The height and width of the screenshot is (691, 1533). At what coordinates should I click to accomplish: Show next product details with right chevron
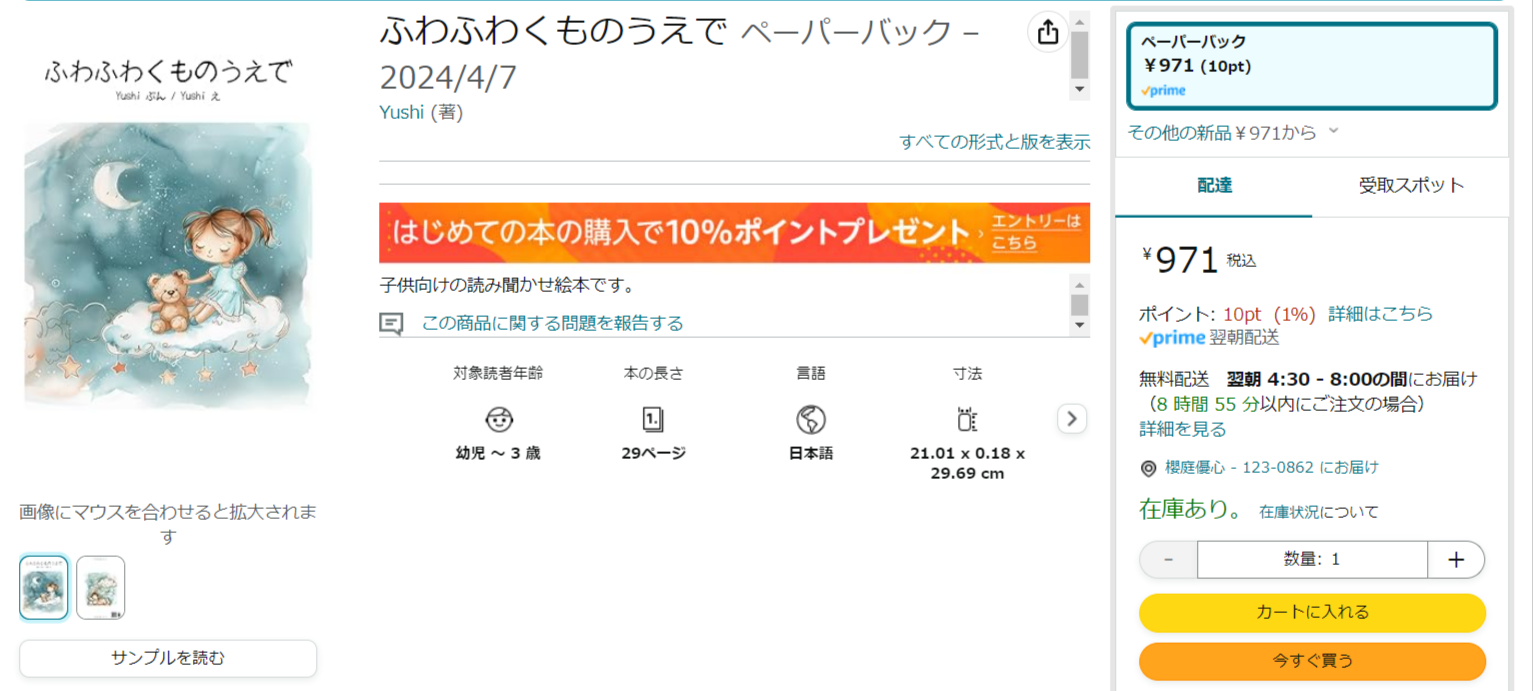point(1072,419)
